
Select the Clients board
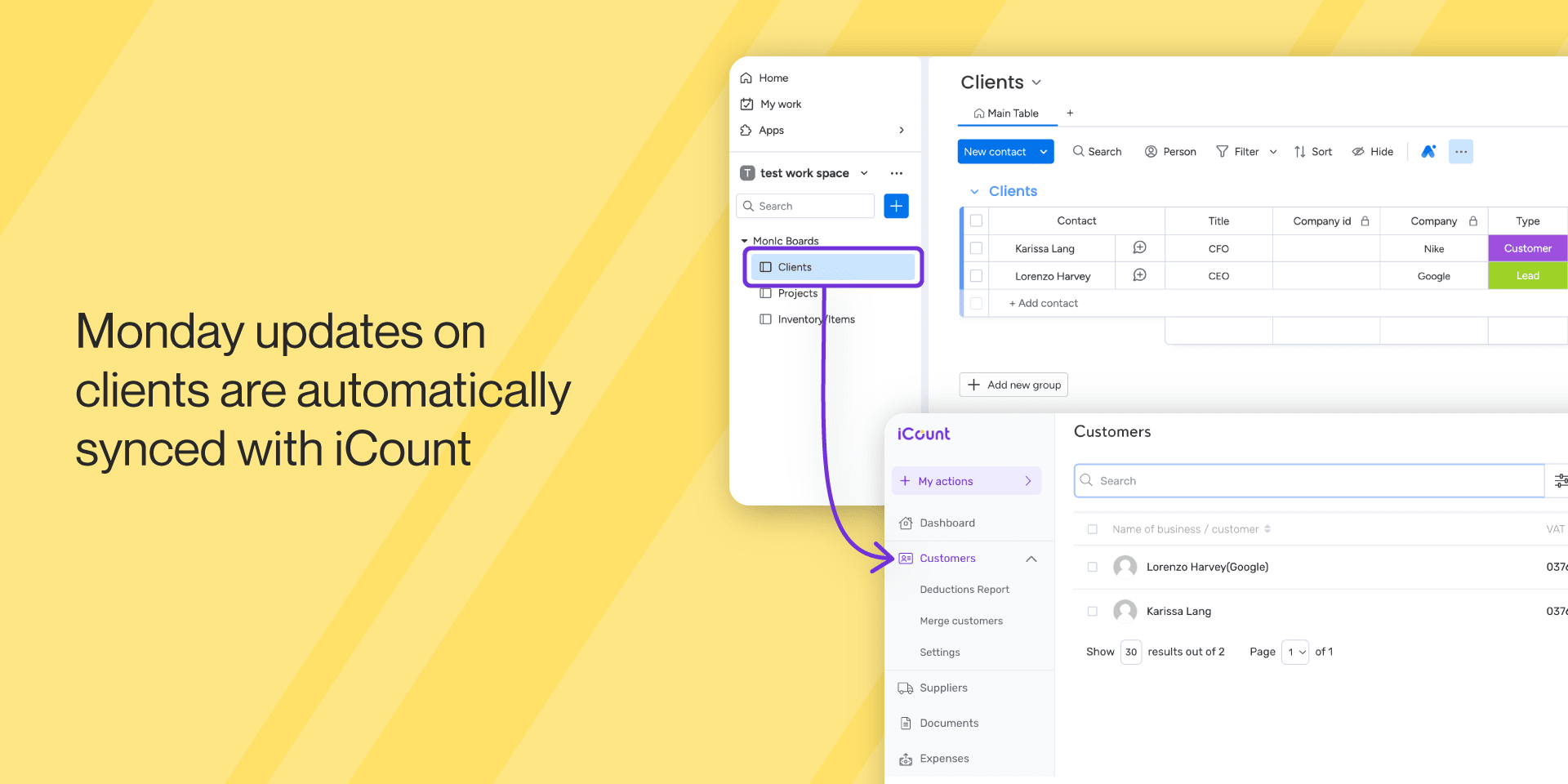(x=833, y=267)
